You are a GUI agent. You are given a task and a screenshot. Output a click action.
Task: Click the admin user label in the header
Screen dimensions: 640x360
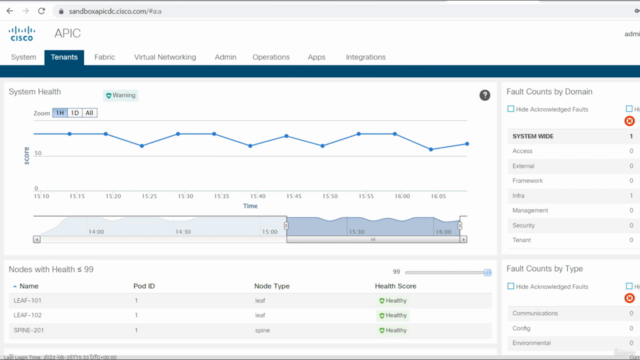[x=632, y=34]
